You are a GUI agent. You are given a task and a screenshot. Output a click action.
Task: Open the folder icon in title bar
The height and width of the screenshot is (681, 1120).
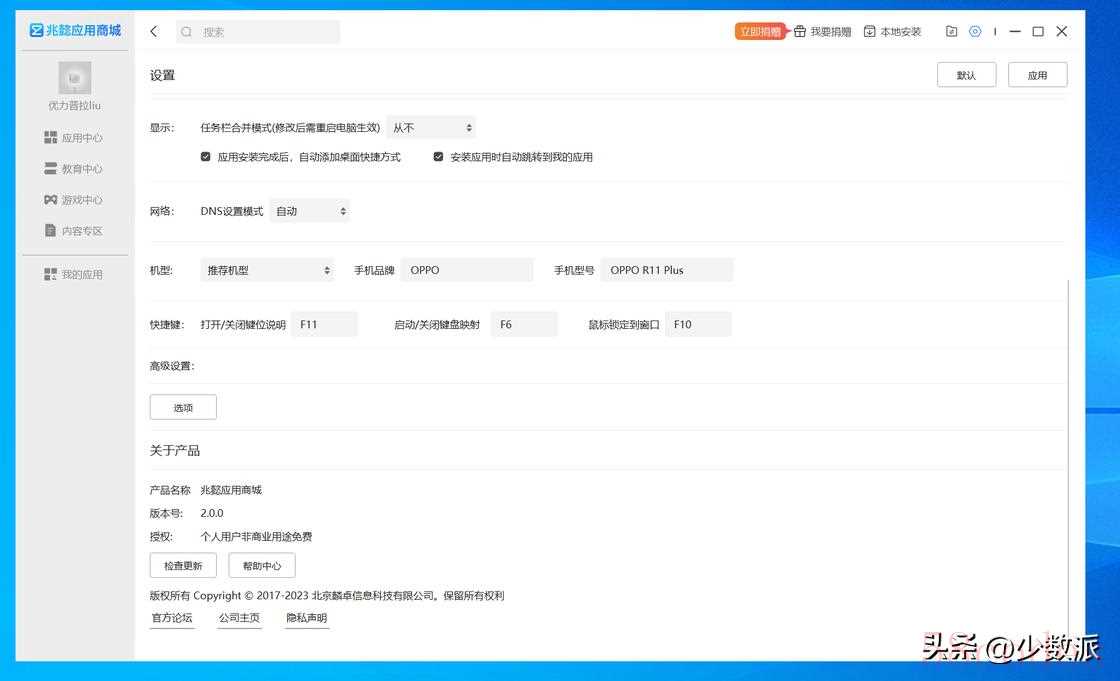[x=951, y=32]
